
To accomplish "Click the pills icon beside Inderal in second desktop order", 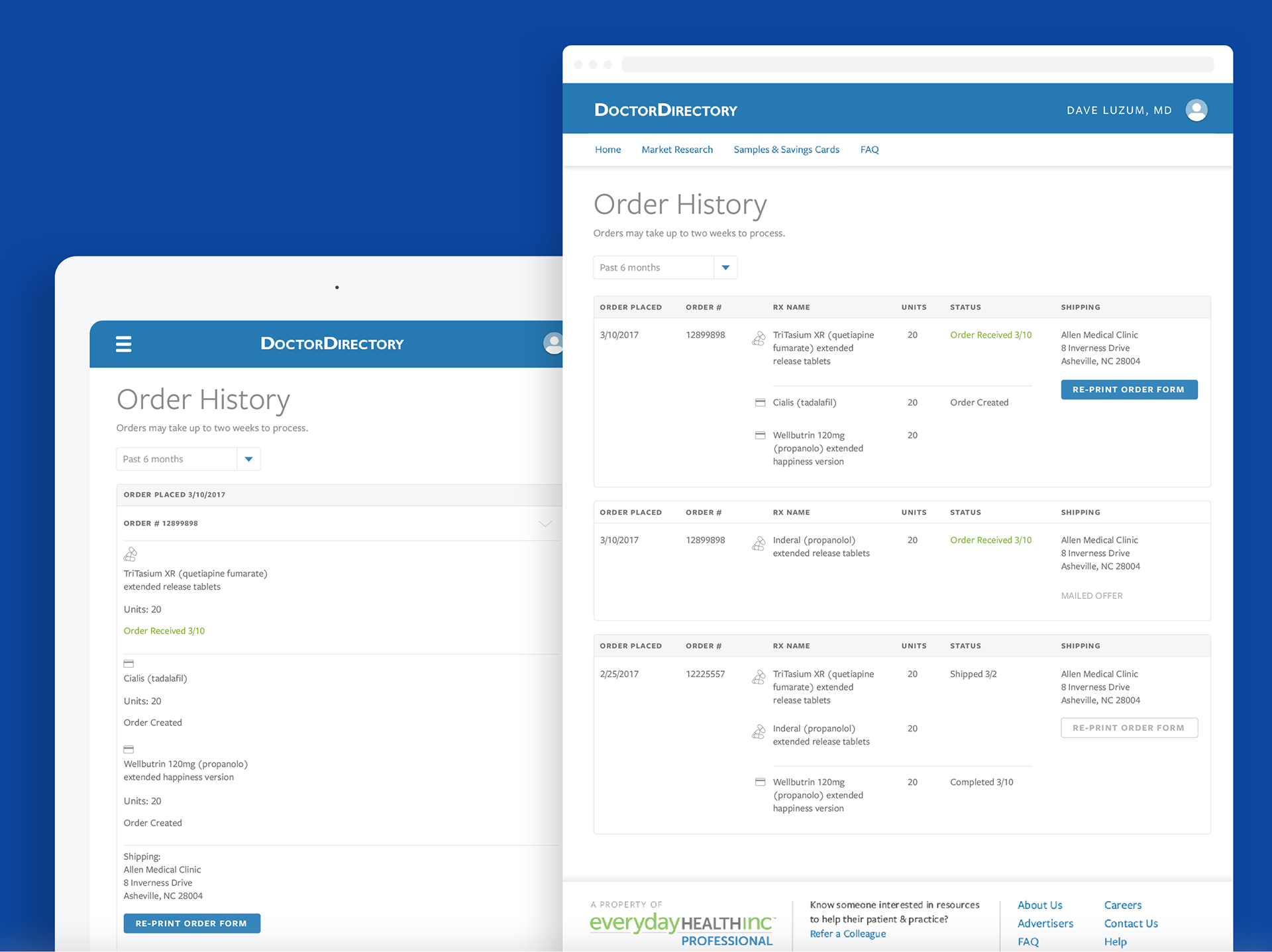I will coord(759,544).
